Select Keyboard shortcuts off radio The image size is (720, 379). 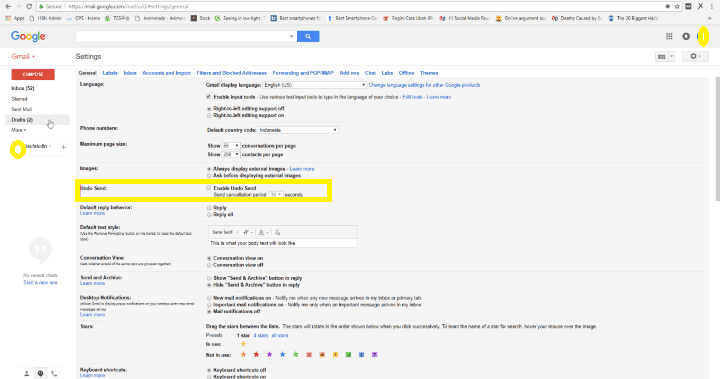[209, 370]
